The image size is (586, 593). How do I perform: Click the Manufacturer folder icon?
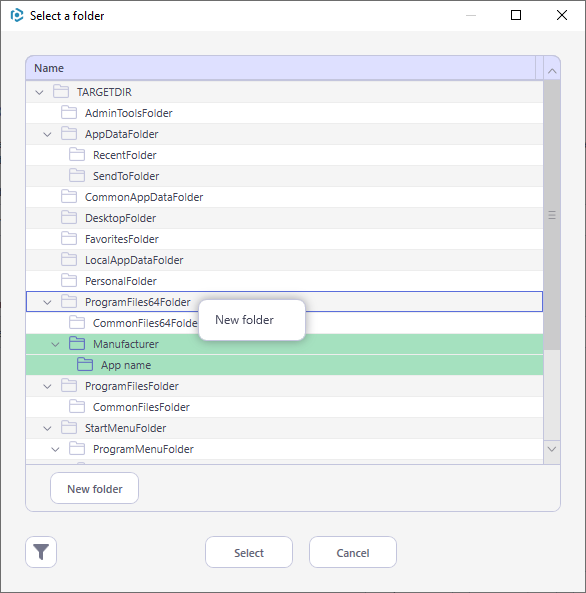click(77, 343)
